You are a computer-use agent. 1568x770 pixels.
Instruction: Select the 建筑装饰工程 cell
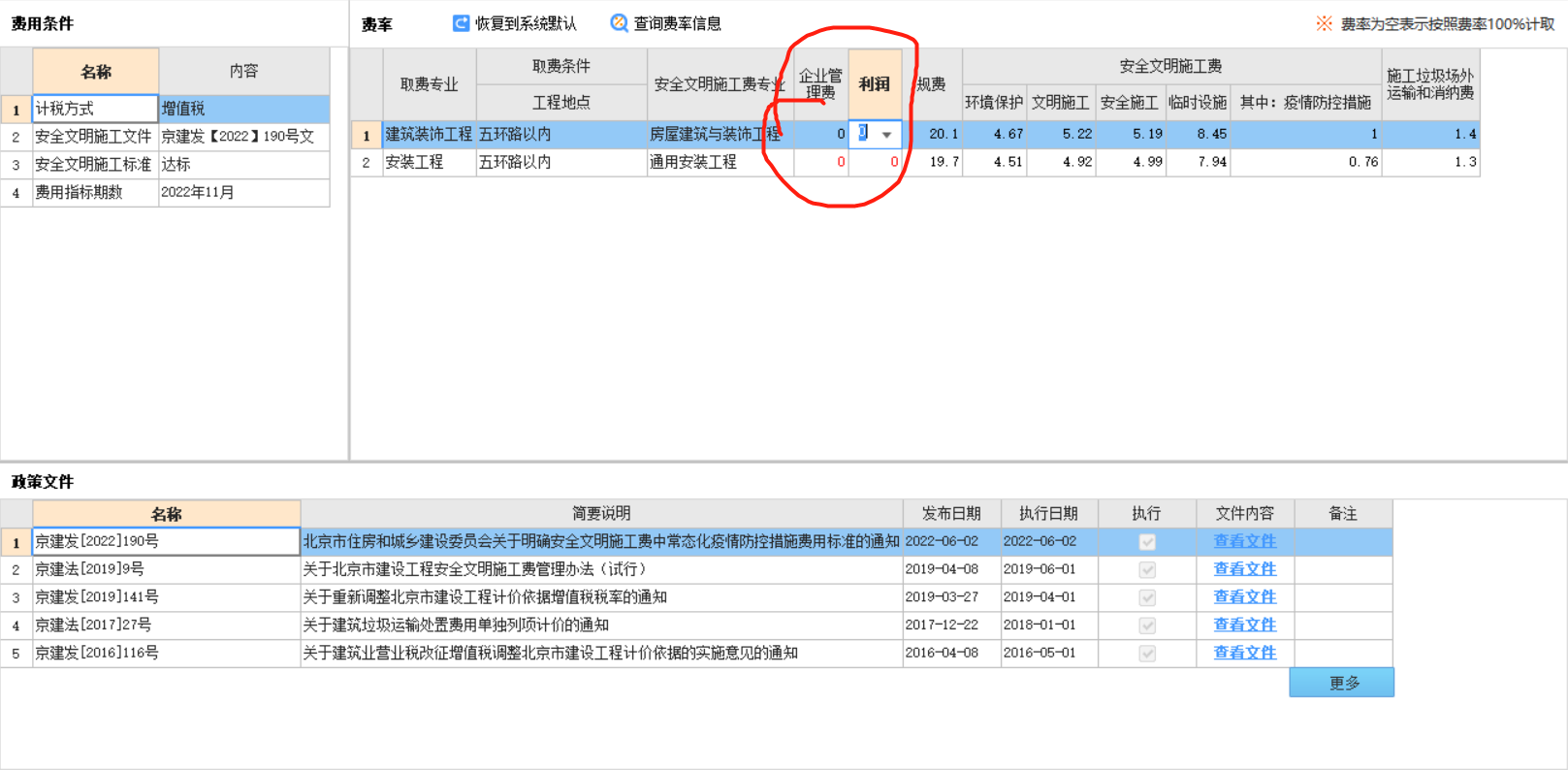[x=429, y=134]
